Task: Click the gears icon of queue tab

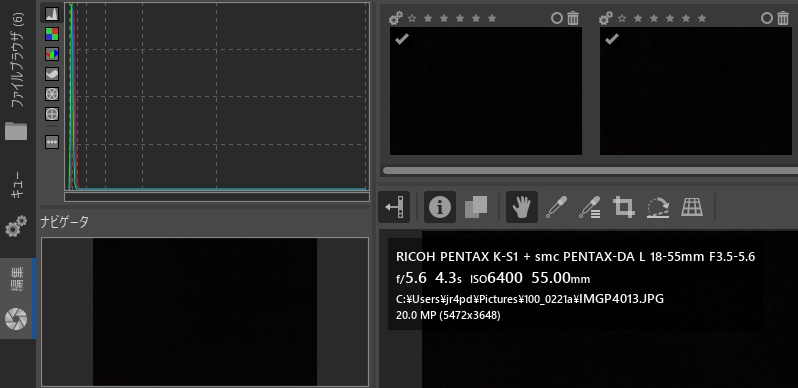Action: (x=16, y=226)
